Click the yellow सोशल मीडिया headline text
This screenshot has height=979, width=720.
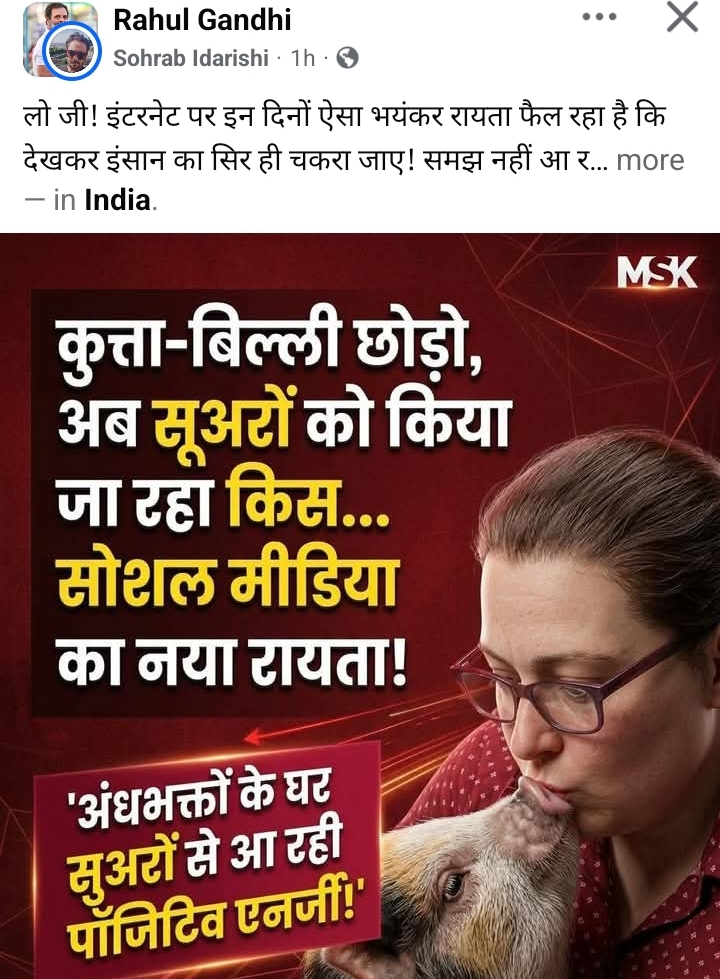[x=229, y=581]
